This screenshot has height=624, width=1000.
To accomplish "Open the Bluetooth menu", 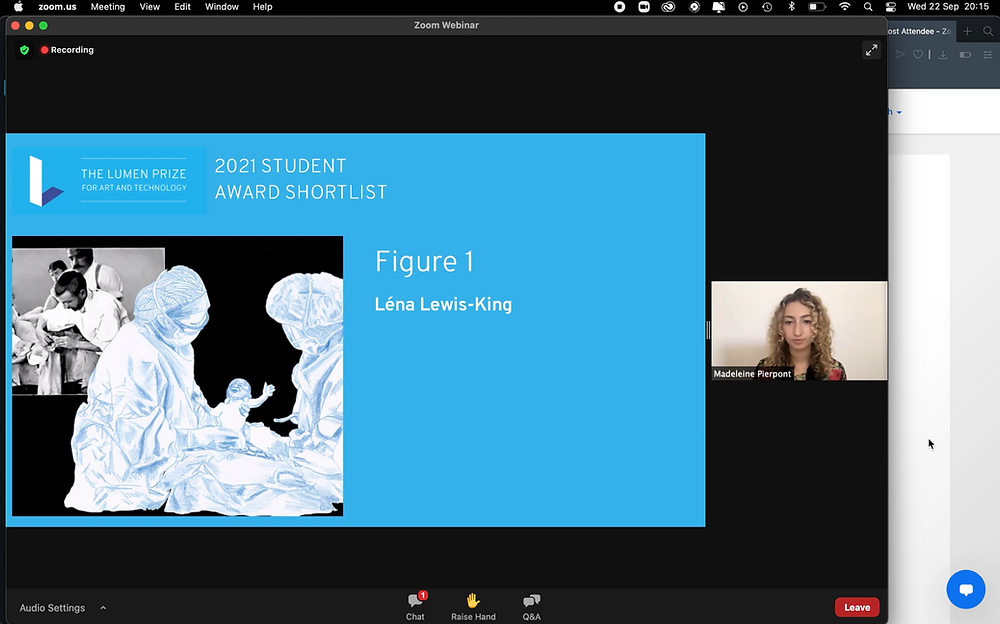I will [791, 7].
